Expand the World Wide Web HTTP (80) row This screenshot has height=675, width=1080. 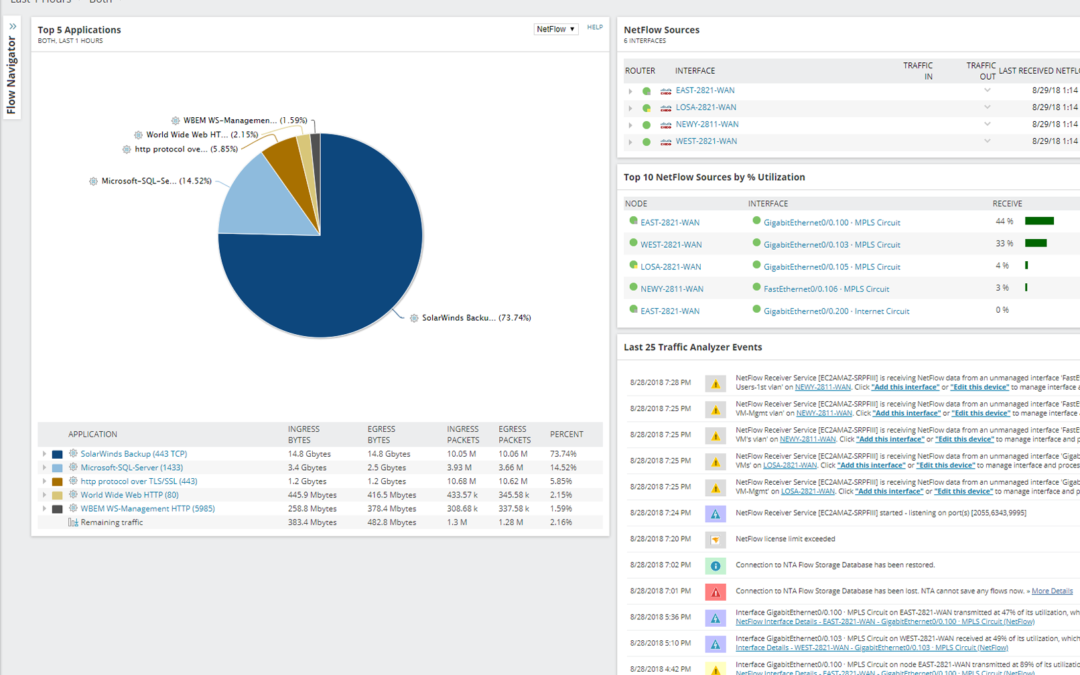44,495
